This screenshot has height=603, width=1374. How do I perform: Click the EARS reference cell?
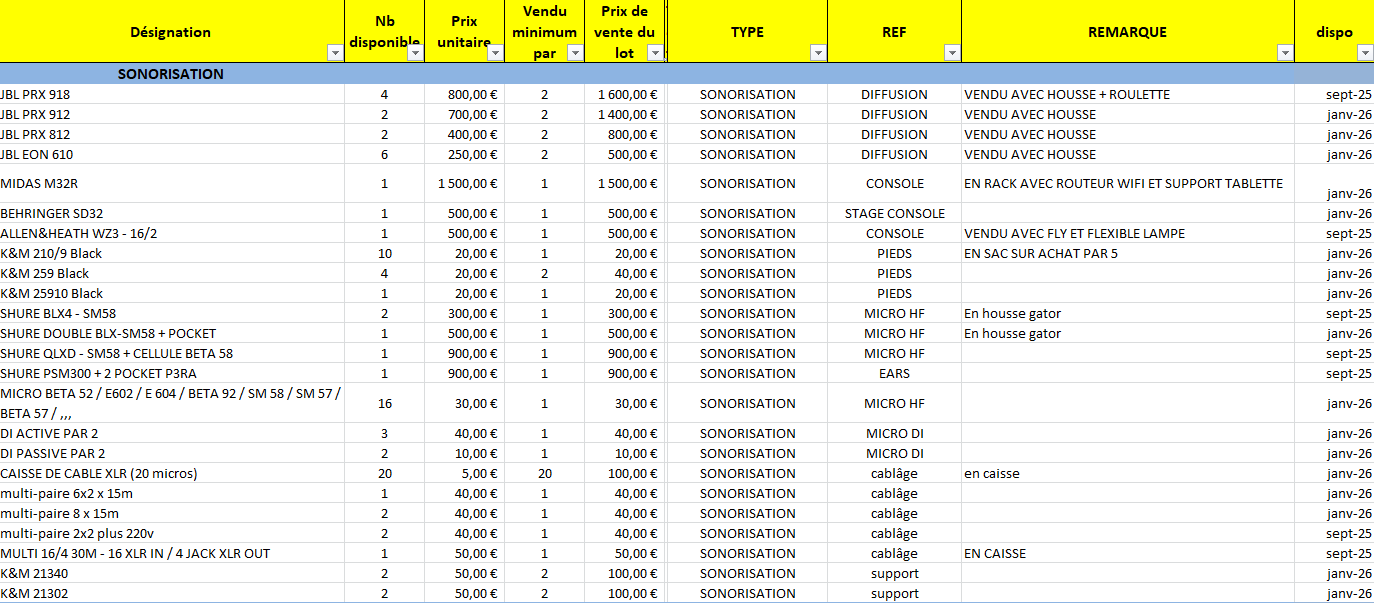tap(894, 373)
